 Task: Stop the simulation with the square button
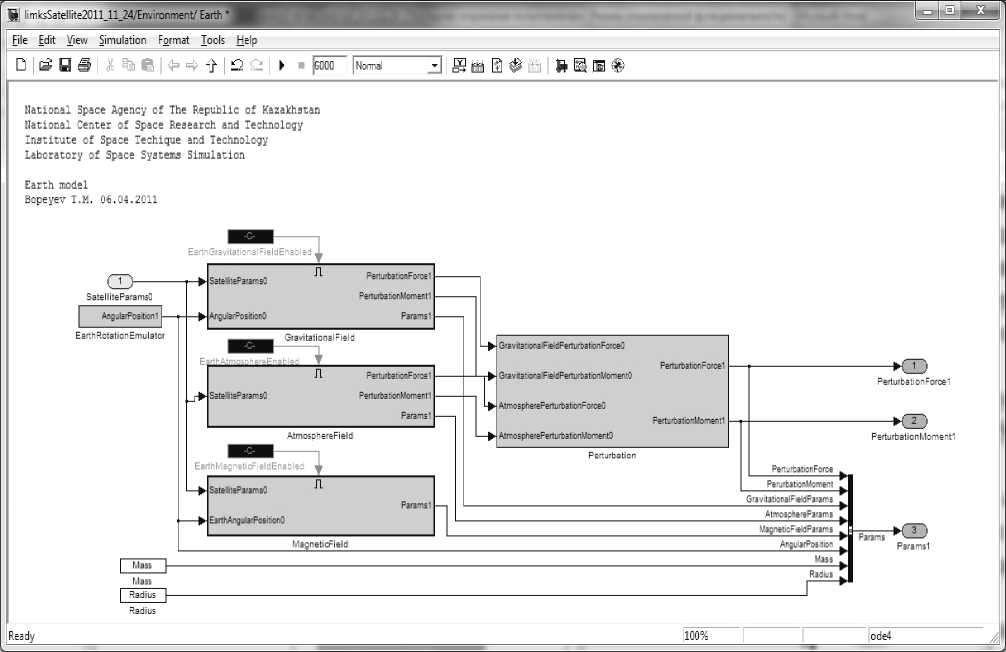301,65
